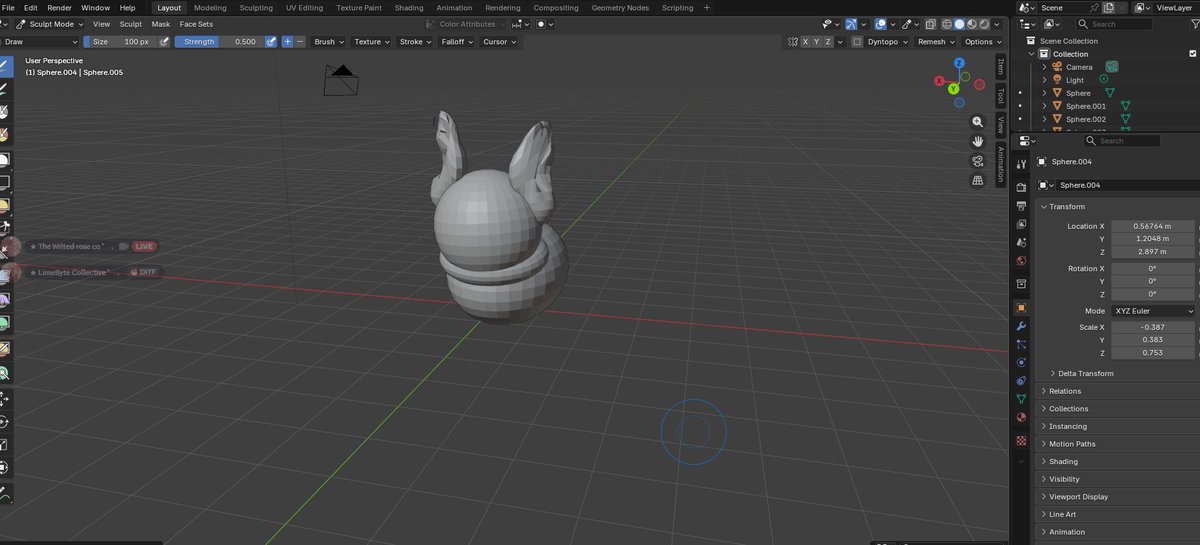The width and height of the screenshot is (1200, 545).
Task: Click the move view hand gizmo
Action: 978,141
